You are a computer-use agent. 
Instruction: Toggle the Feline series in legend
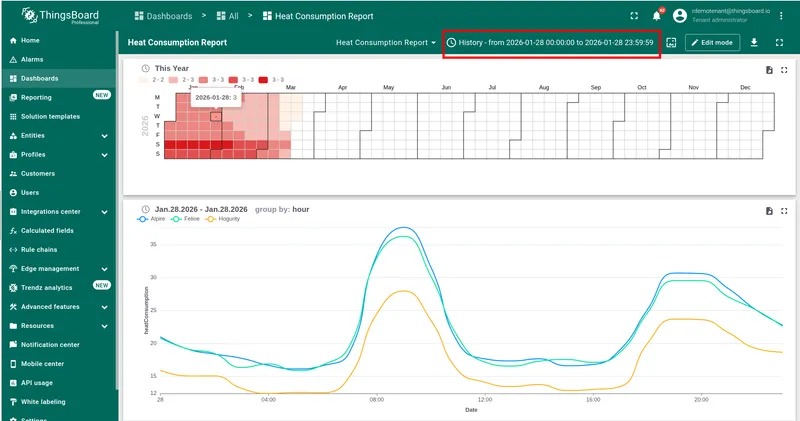[186, 219]
